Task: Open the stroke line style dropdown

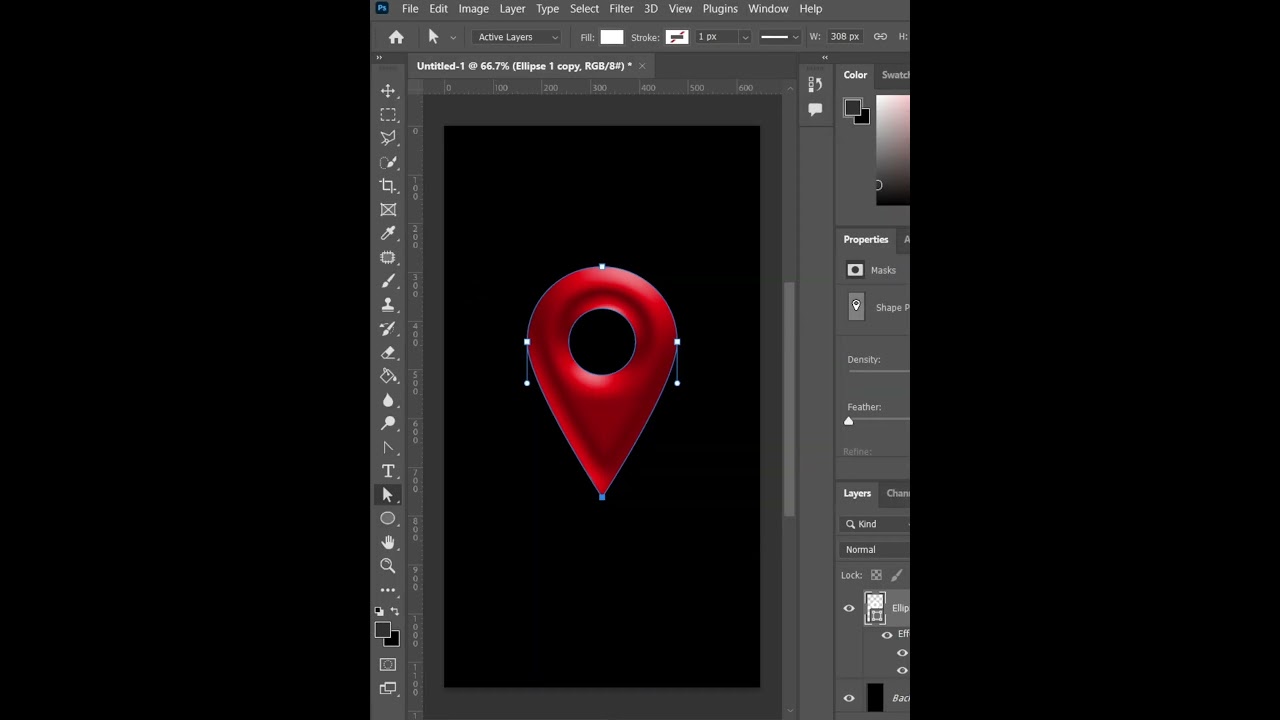Action: coord(780,37)
